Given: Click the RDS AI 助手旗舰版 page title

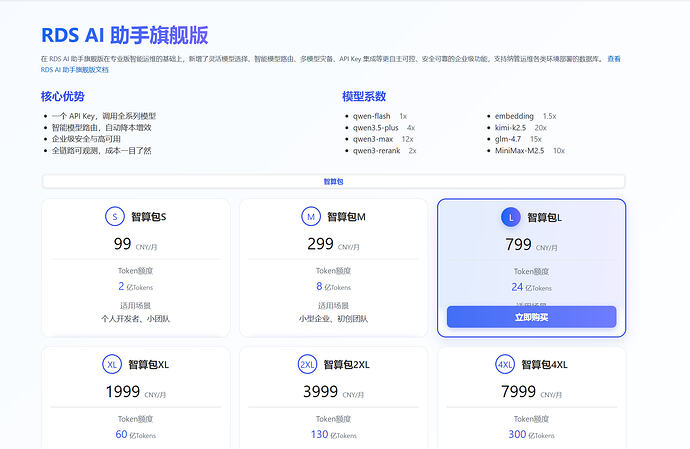Looking at the screenshot, I should 125,35.
